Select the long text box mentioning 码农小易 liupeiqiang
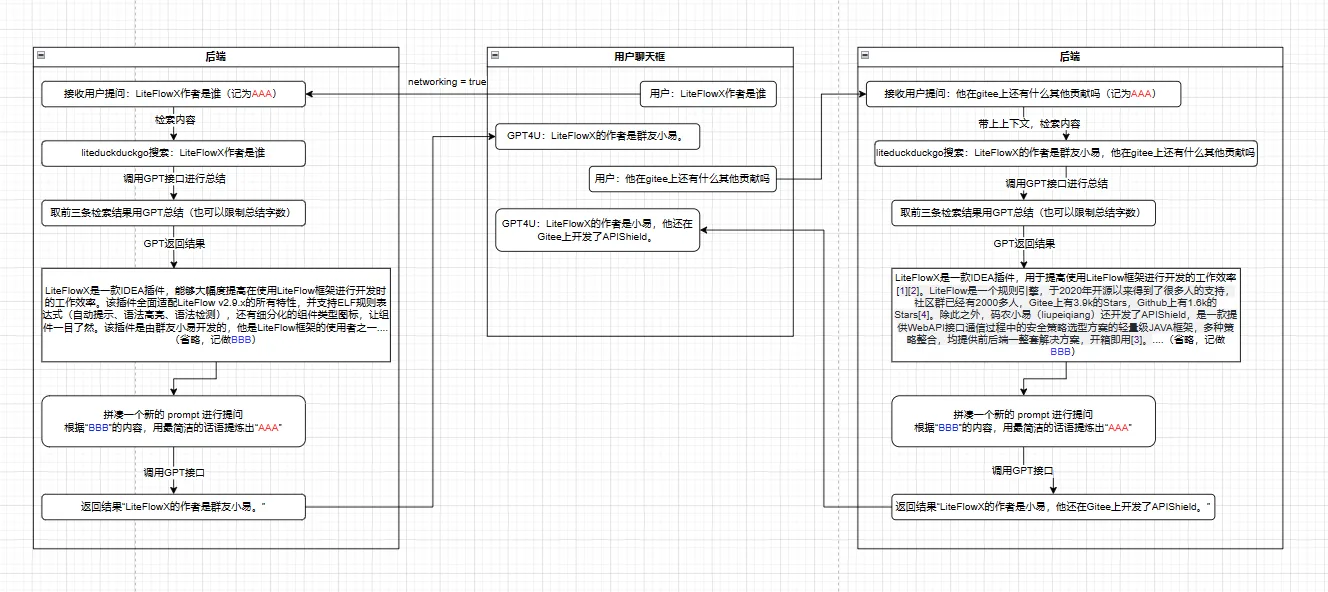 pos(1066,314)
